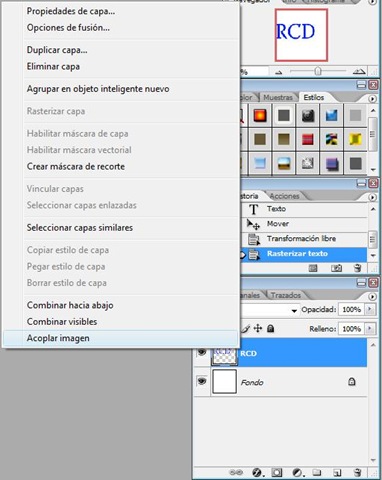The image size is (382, 480).
Task: Open Propiedades de capa... menu entry
Action: click(120, 11)
